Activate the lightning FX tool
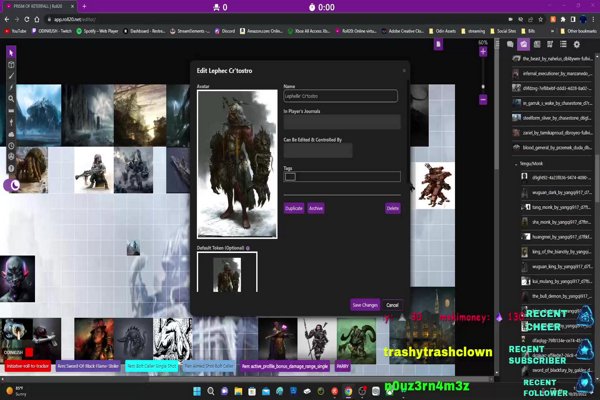Screen dimensions: 600x400 click(11, 88)
